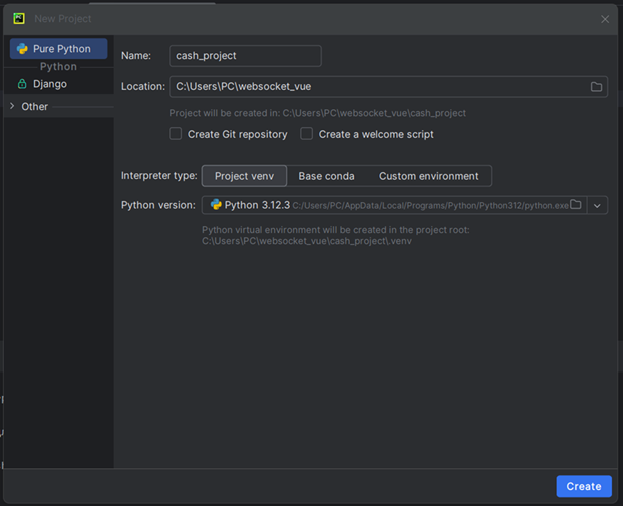Click the PyCharm logo icon in title bar

19,19
